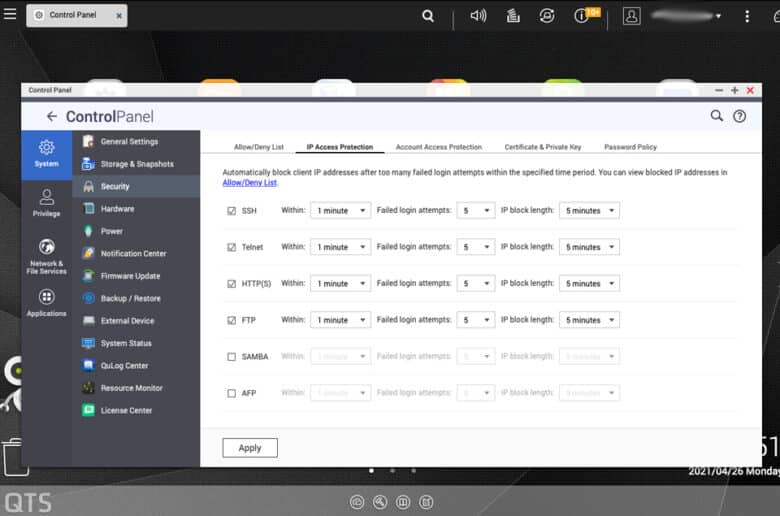Switch to IP Access Protection tab
780x516 pixels.
coord(340,147)
